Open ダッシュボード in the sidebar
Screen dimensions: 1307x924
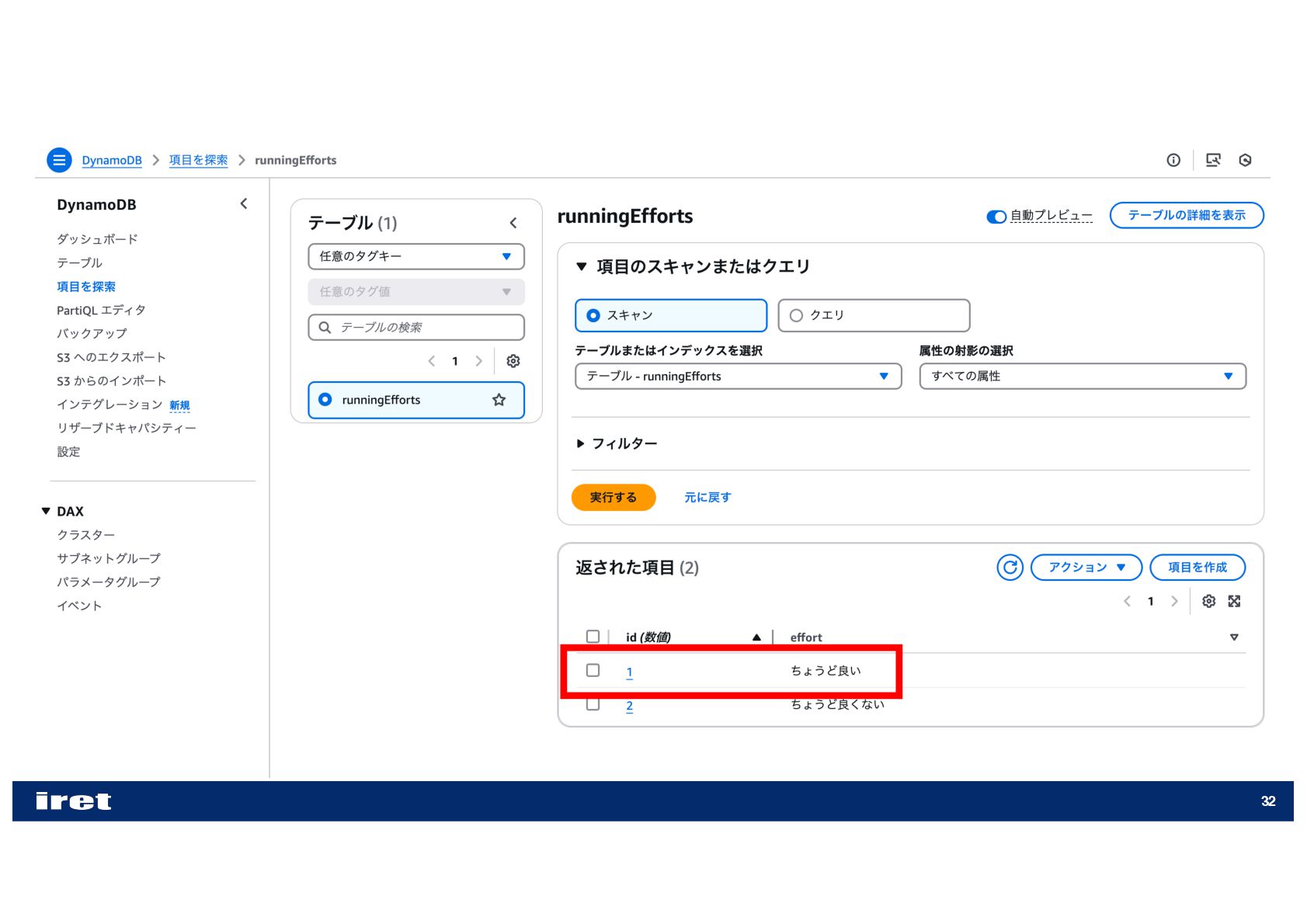pos(97,239)
